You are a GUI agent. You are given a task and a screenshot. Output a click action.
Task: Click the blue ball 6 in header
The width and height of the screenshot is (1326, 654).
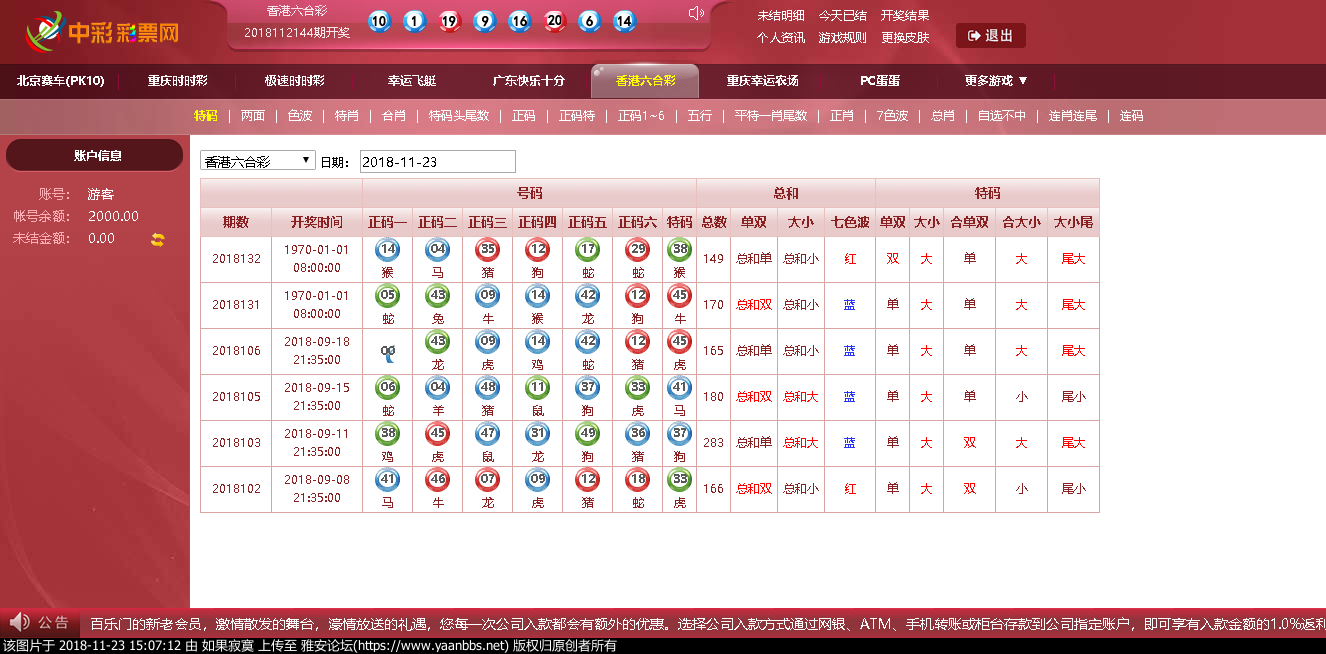coord(589,21)
